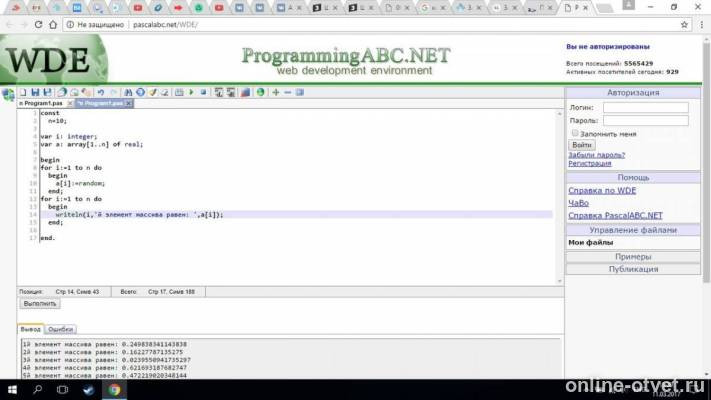Expand the Примеры panel

[x=633, y=257]
